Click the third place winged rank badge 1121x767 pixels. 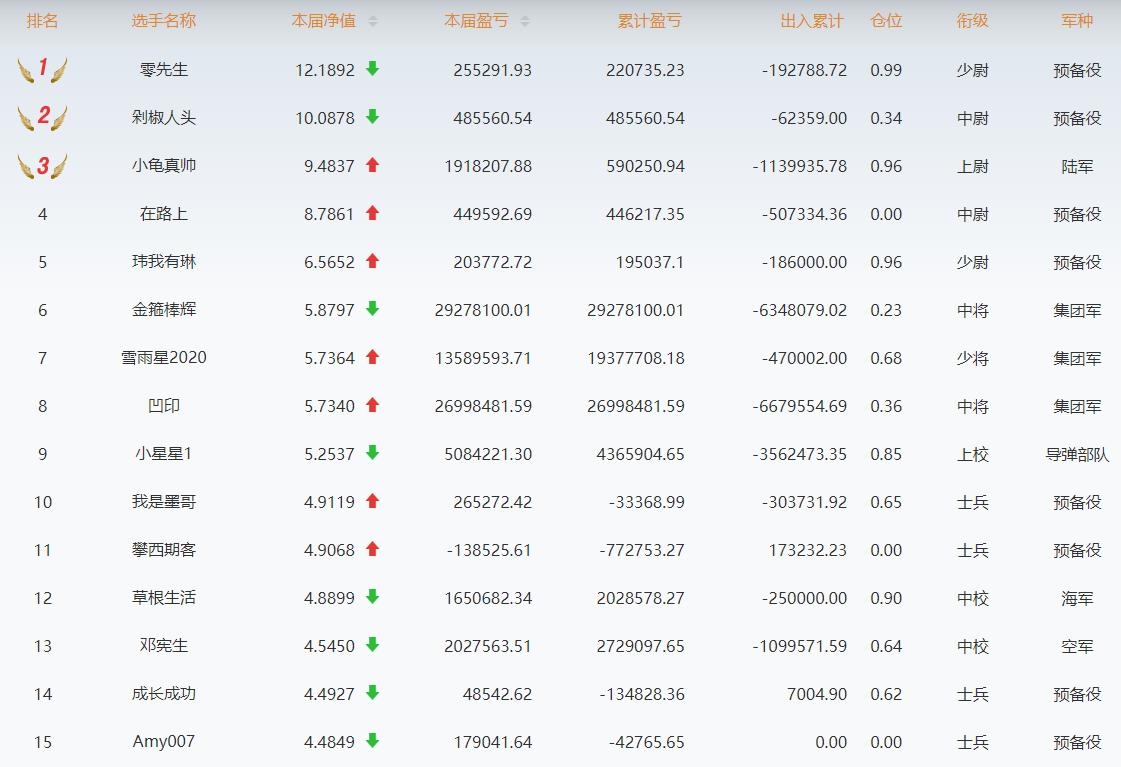coord(42,166)
